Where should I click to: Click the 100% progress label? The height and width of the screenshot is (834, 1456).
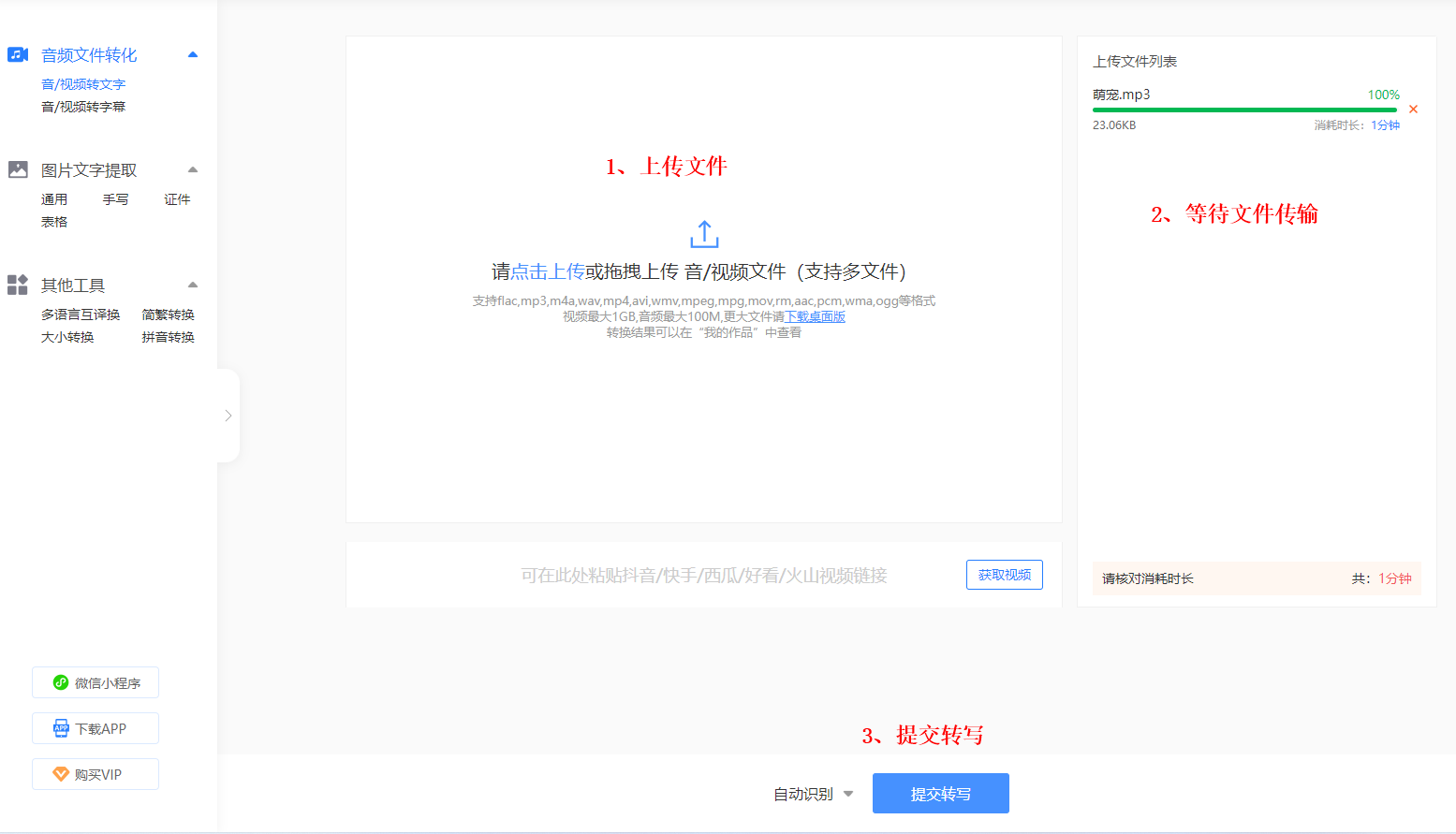pyautogui.click(x=1384, y=95)
